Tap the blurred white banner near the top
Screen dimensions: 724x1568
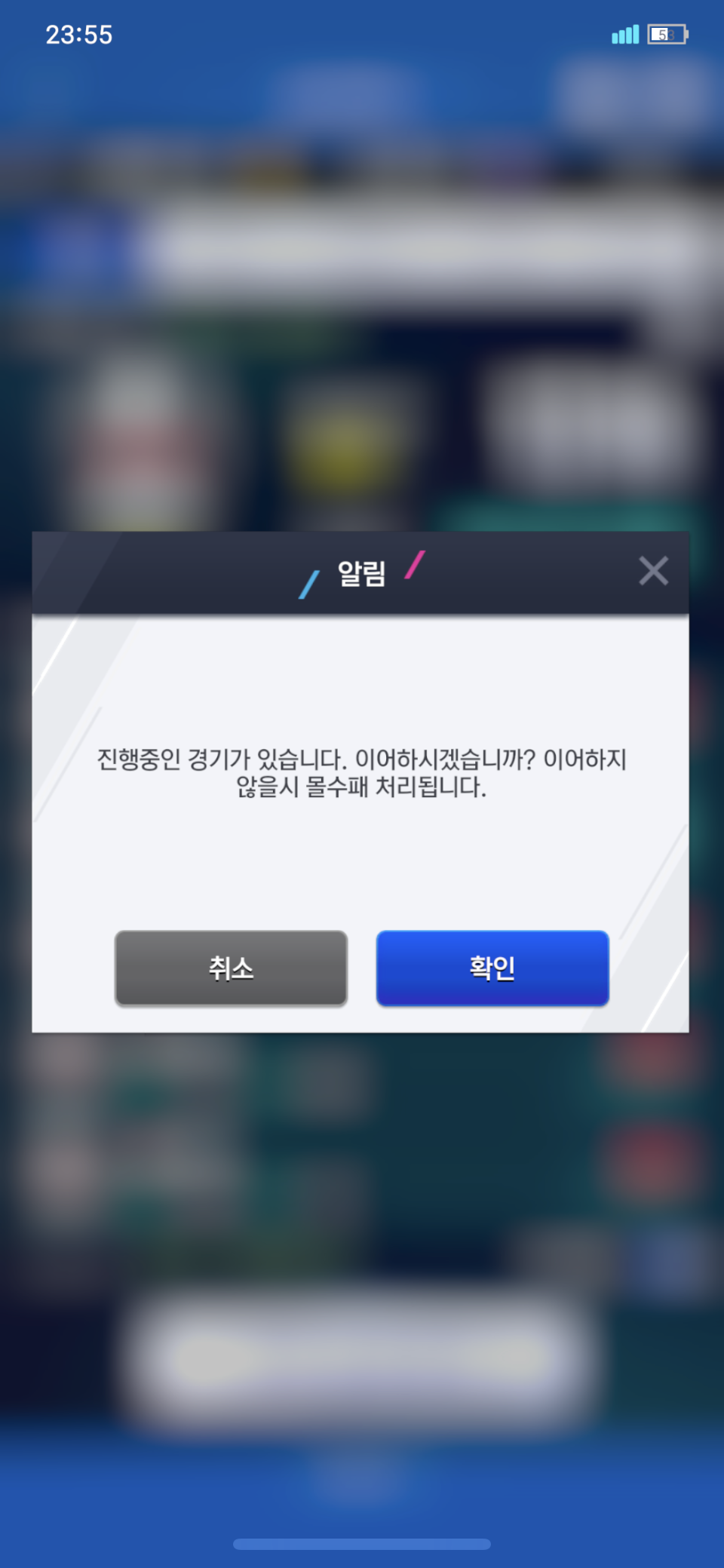click(x=422, y=249)
